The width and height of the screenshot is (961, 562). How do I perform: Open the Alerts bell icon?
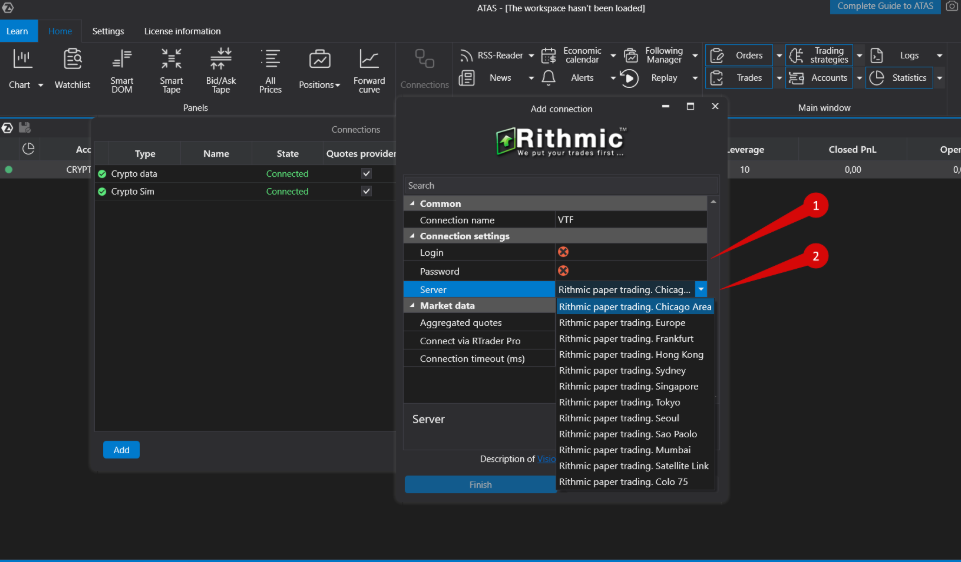(549, 78)
